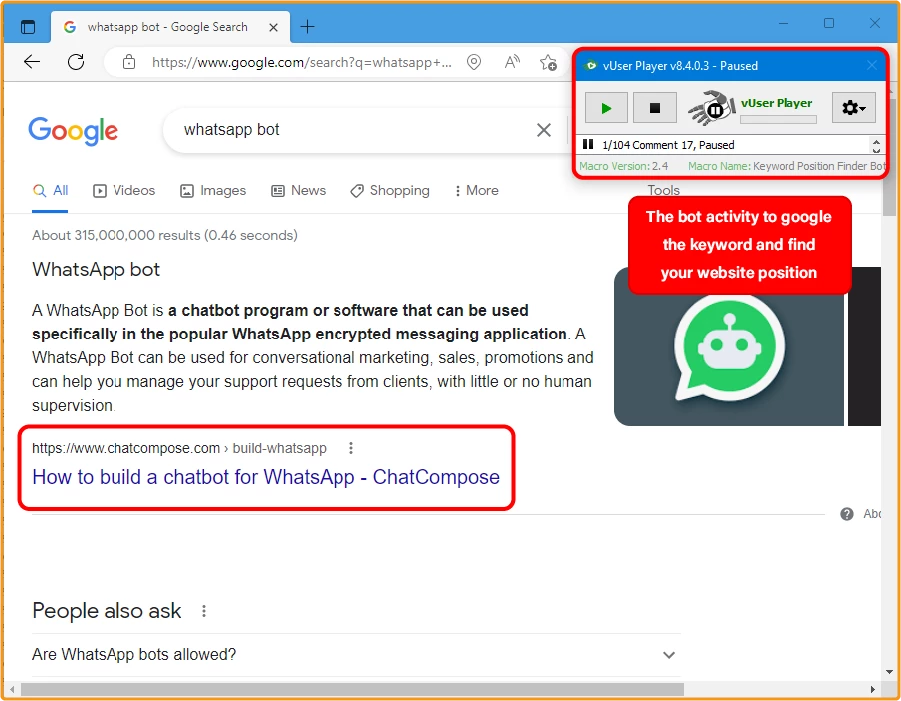Click the horizontal scrollbar right arrow
Screen dimensions: 901x701
click(x=872, y=689)
